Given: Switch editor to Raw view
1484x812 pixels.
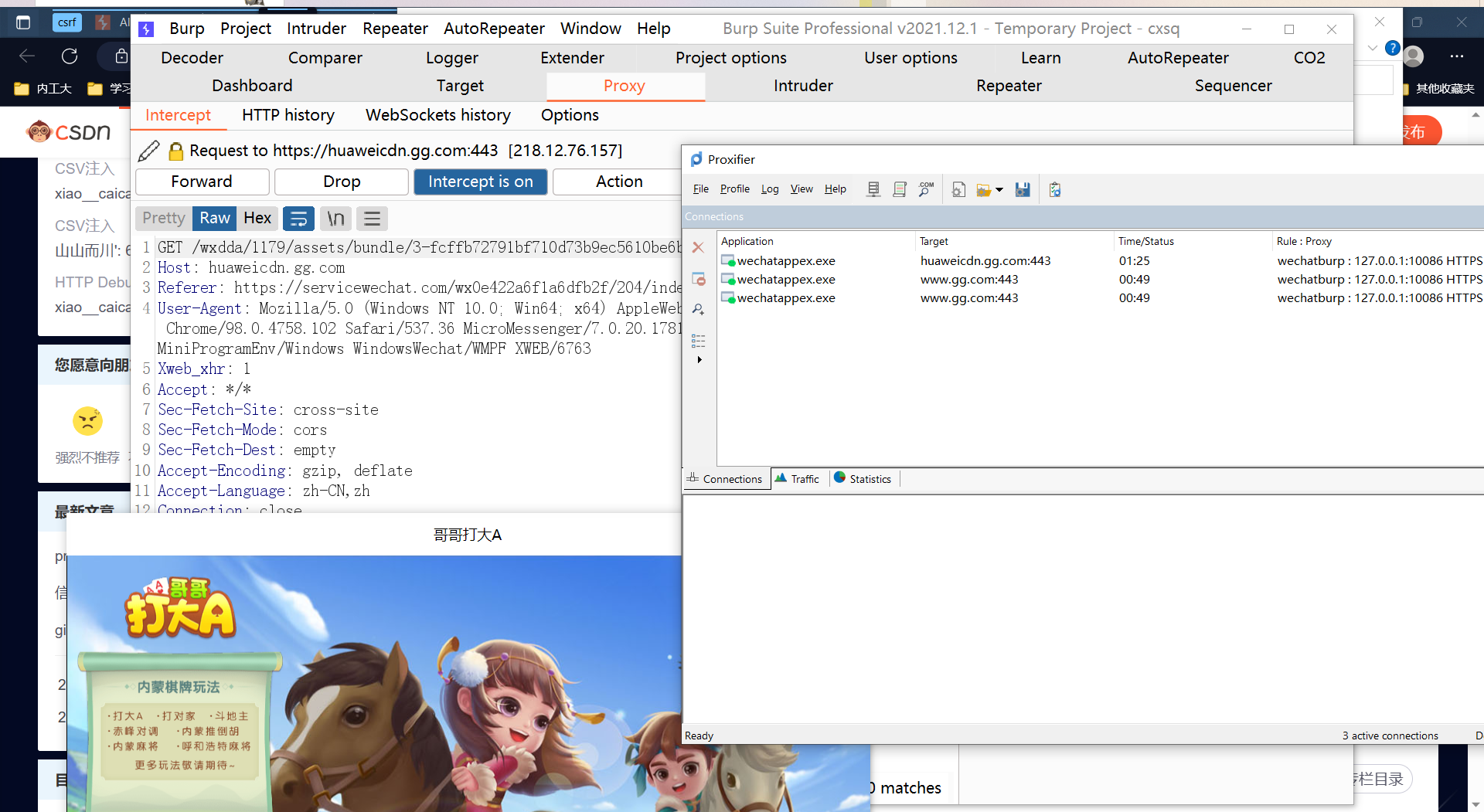Looking at the screenshot, I should point(215,219).
